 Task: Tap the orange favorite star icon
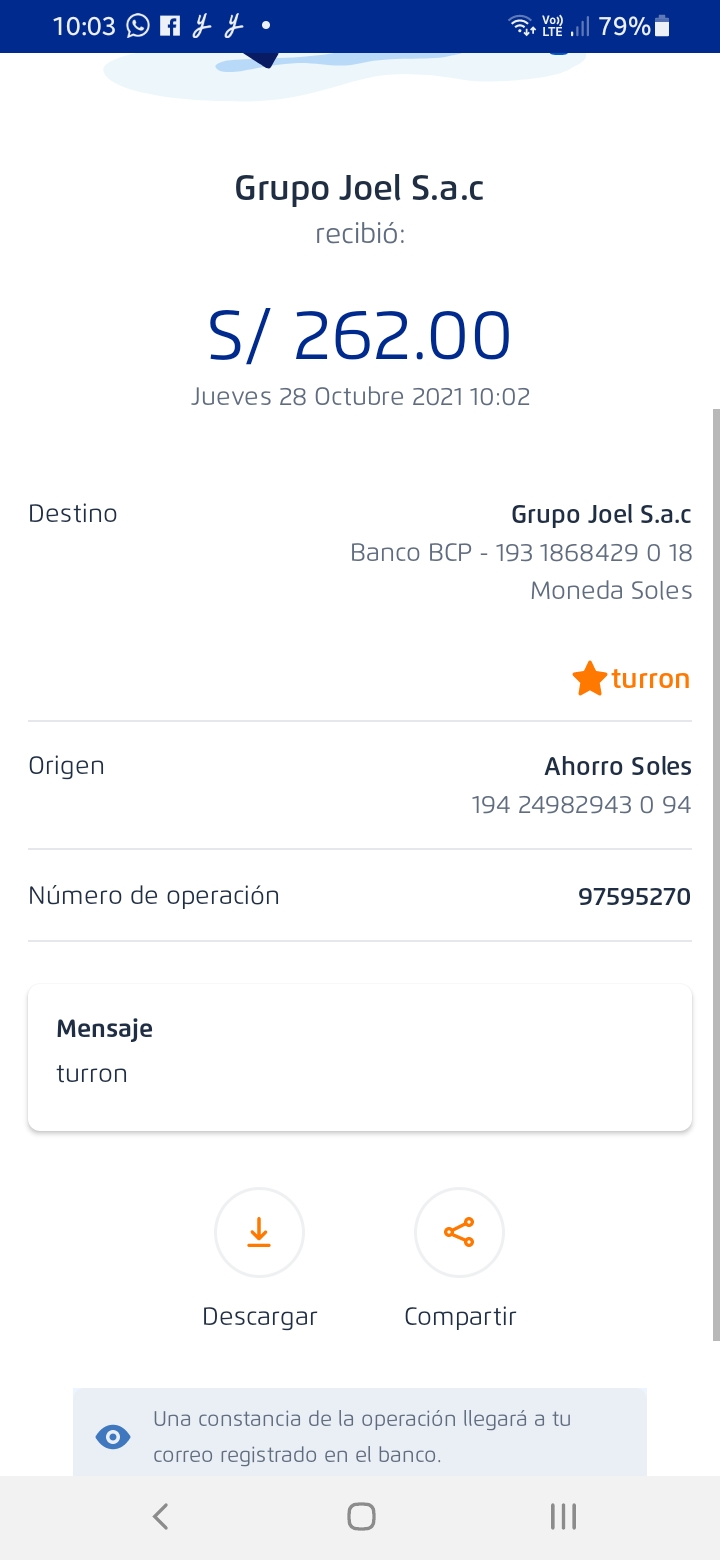589,679
